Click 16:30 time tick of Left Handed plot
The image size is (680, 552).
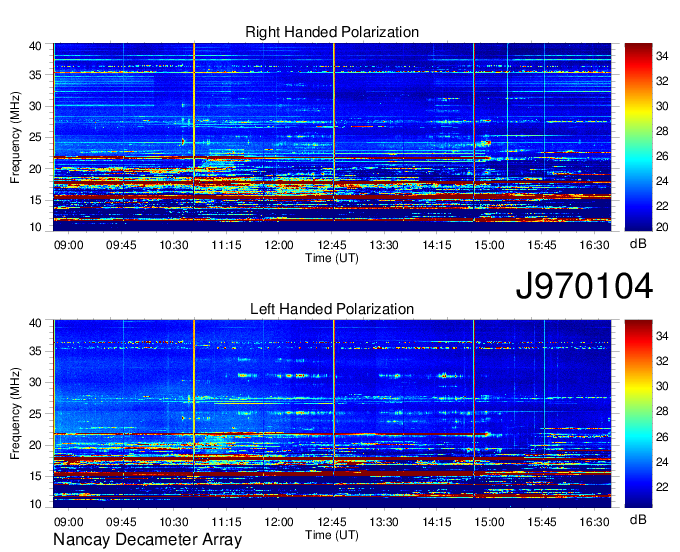click(595, 522)
